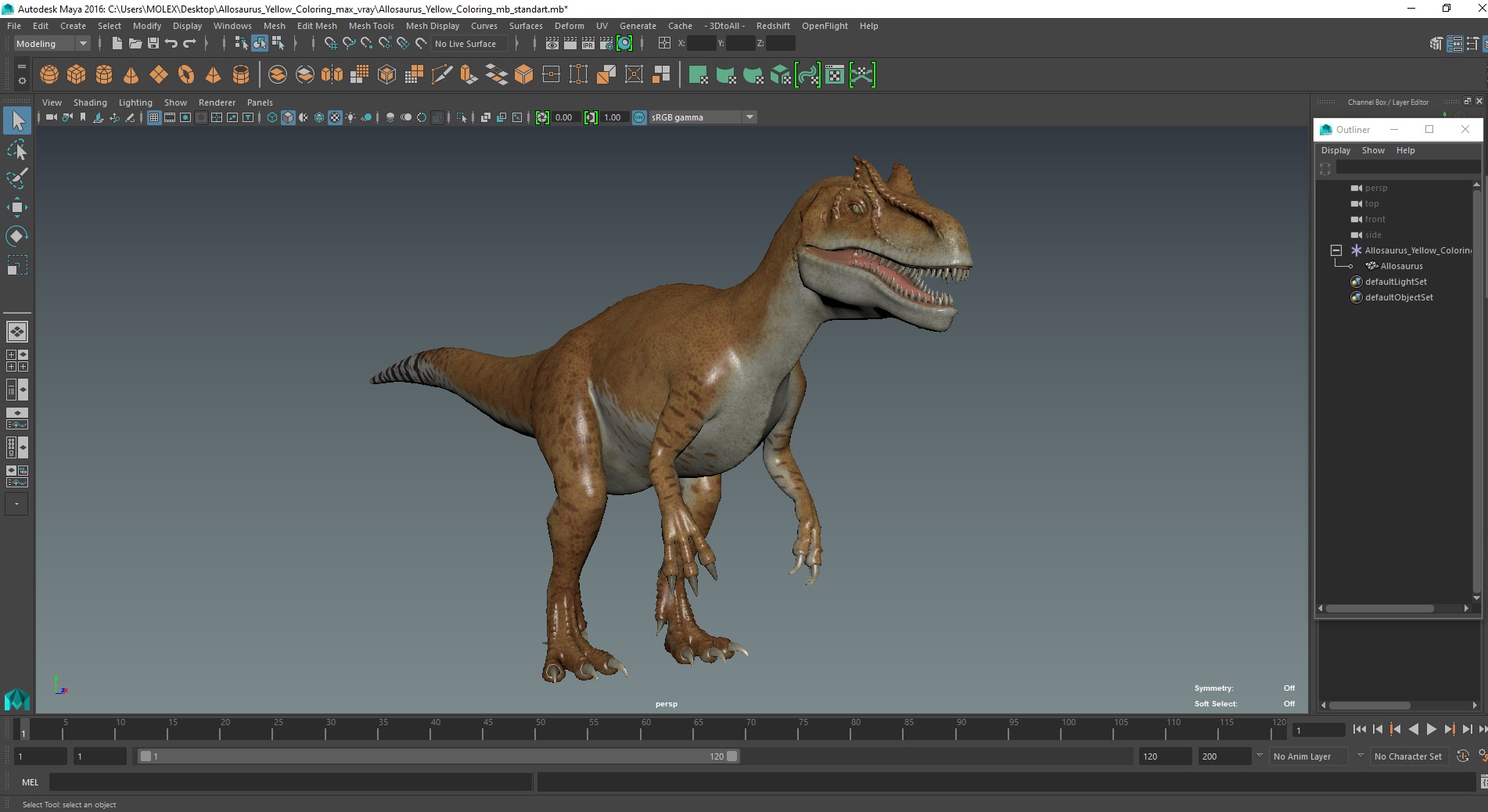The image size is (1488, 812).
Task: Select defaultLightSet in the Outliner
Action: coord(1396,282)
